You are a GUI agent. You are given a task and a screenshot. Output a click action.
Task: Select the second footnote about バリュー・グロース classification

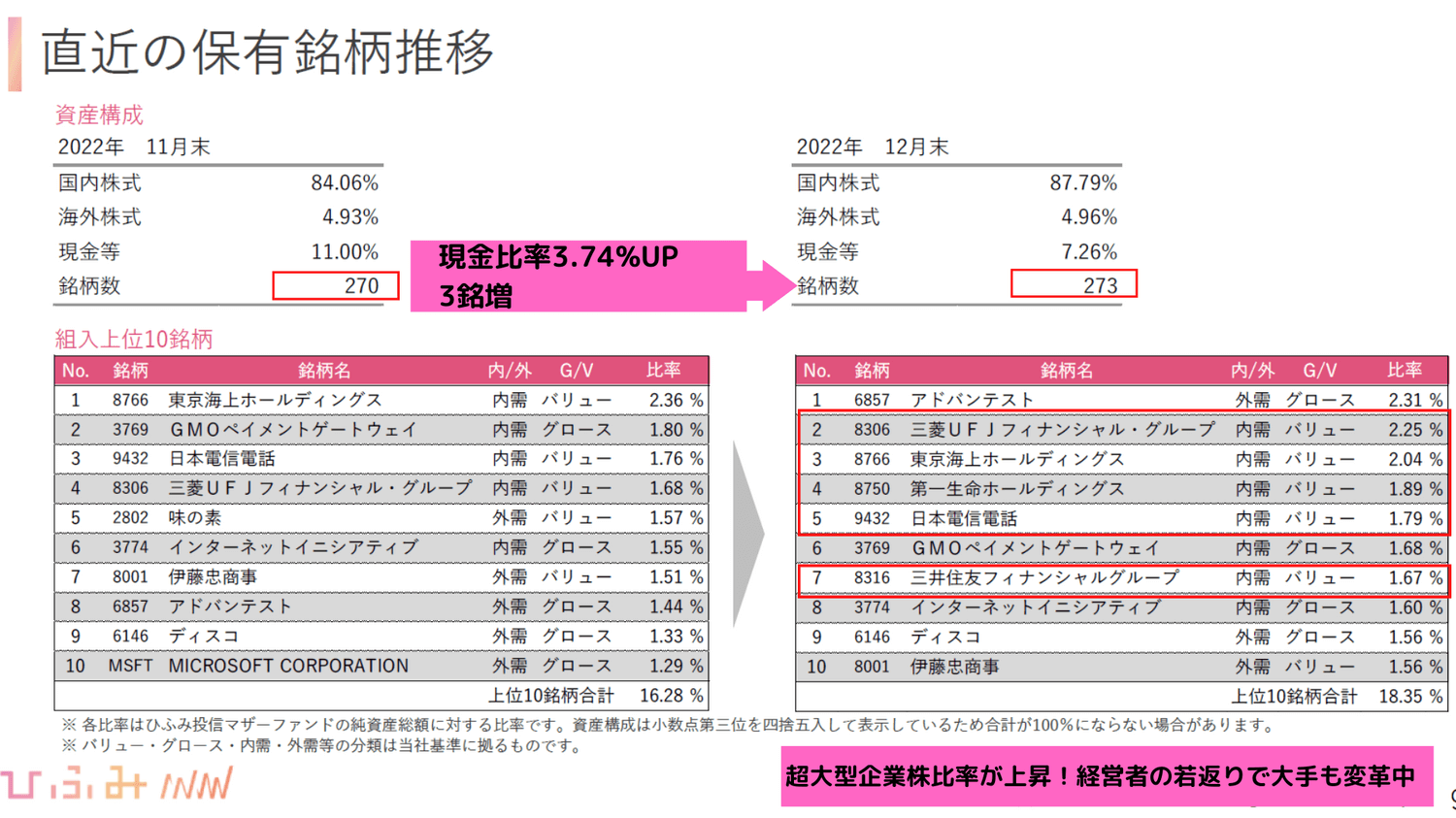click(324, 746)
